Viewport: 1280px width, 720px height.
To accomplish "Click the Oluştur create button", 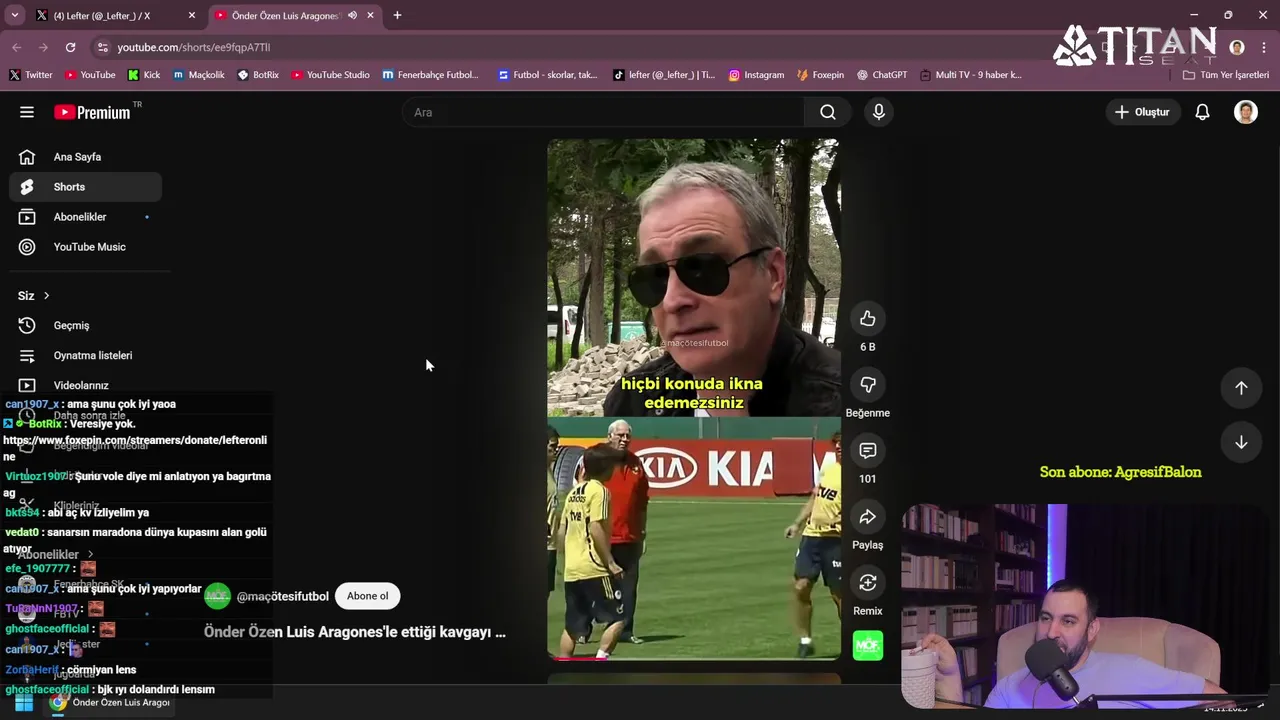I will pos(1142,112).
